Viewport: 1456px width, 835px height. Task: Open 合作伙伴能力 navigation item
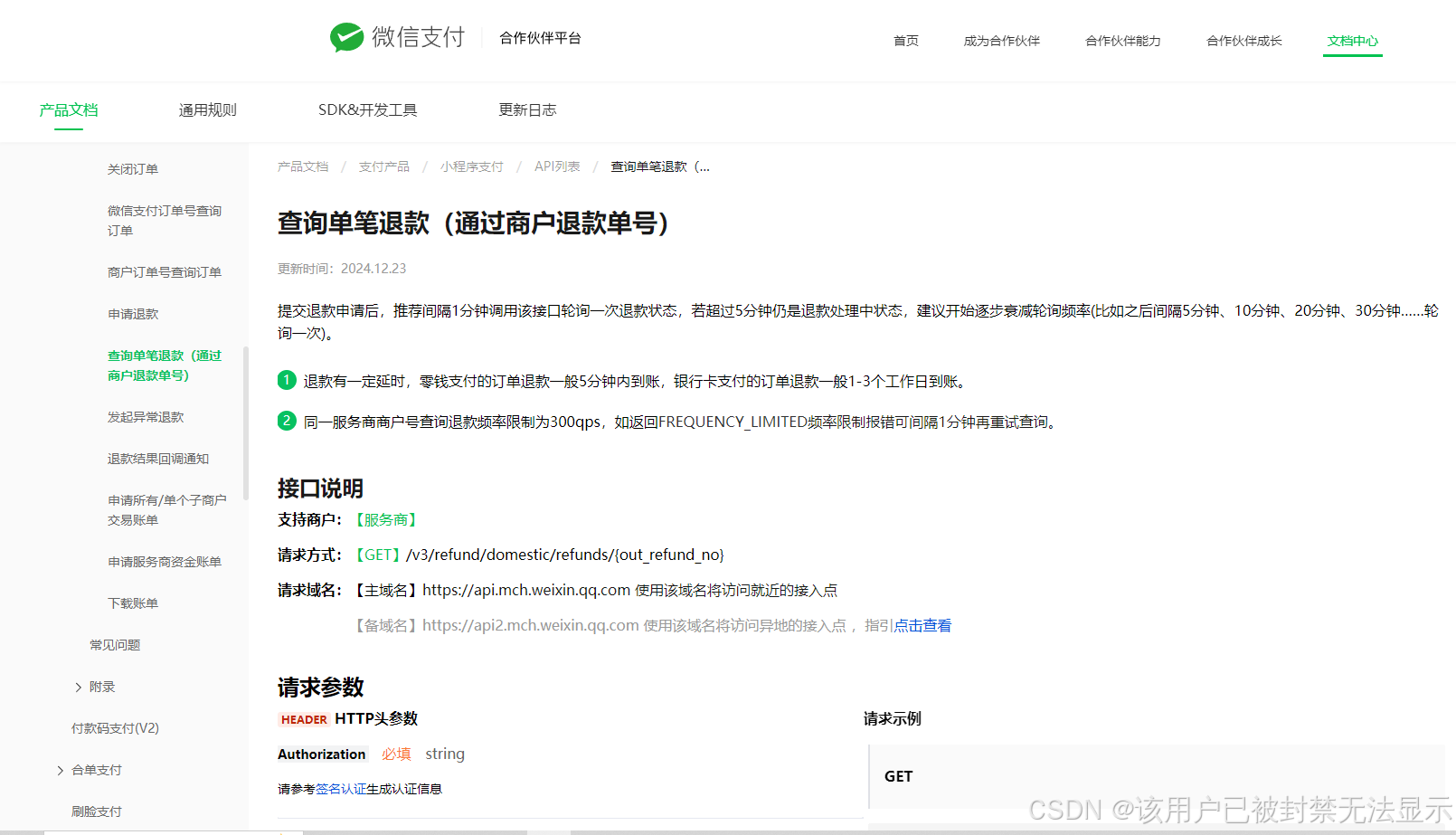pos(1122,41)
